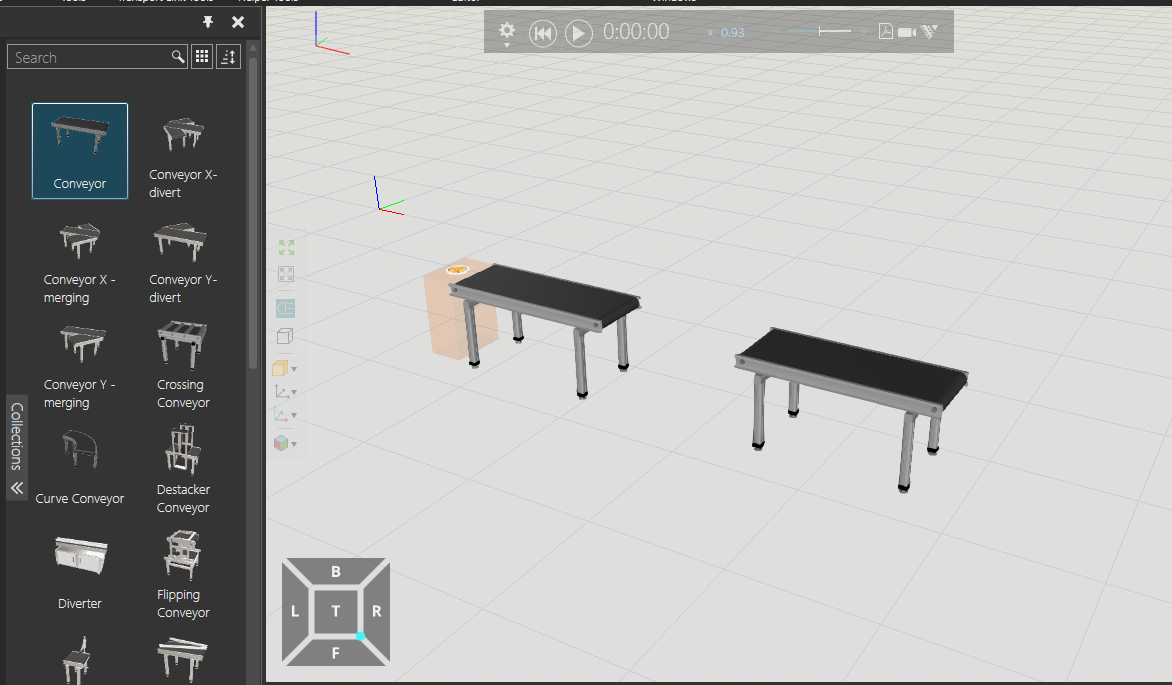
Task: Select Front view on navigation cube
Action: click(336, 652)
